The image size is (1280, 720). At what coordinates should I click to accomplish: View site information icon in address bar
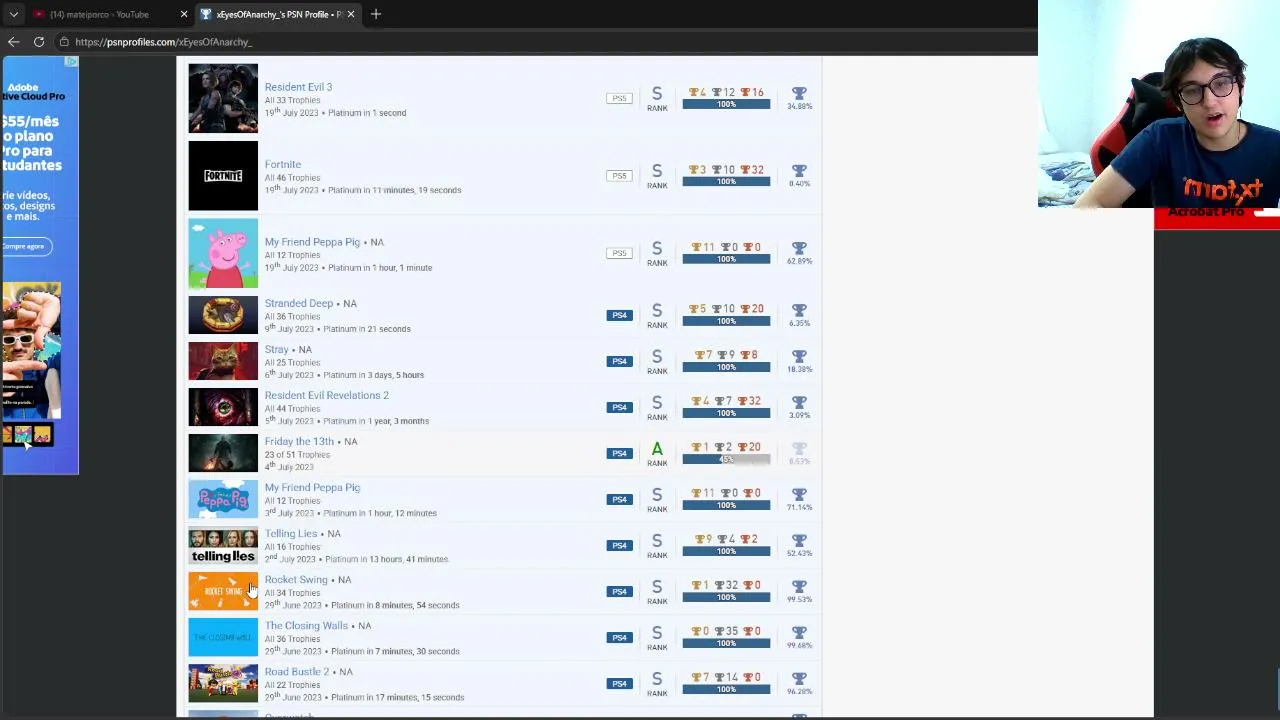[64, 42]
